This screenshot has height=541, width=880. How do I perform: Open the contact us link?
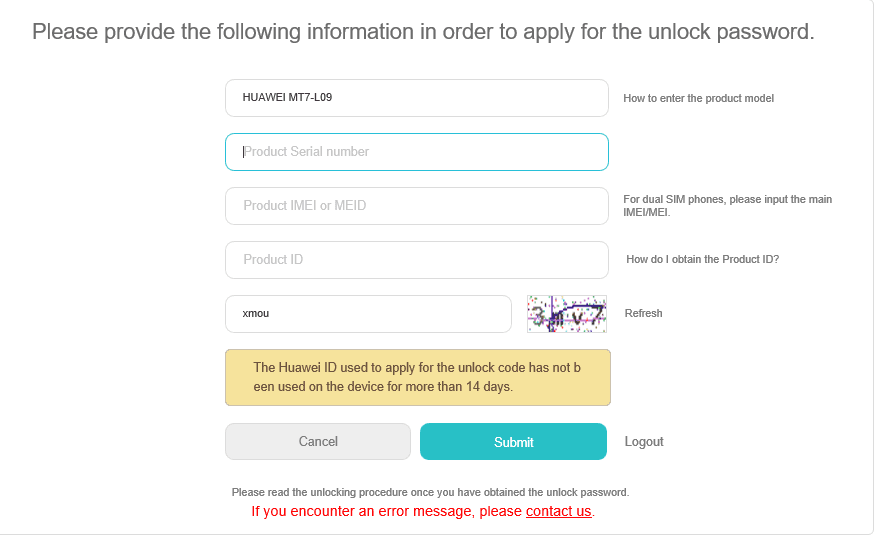click(558, 511)
